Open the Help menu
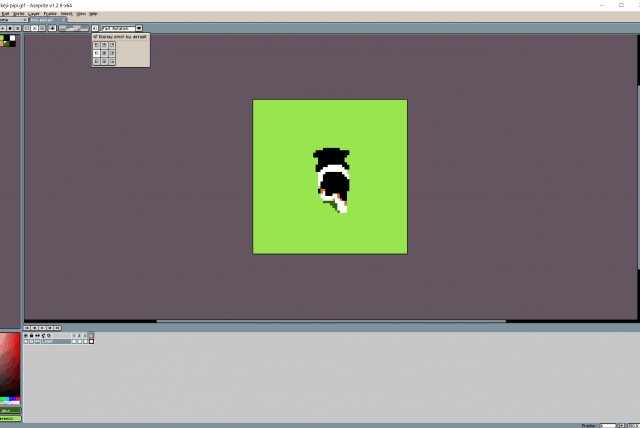The width and height of the screenshot is (640, 428). click(93, 14)
